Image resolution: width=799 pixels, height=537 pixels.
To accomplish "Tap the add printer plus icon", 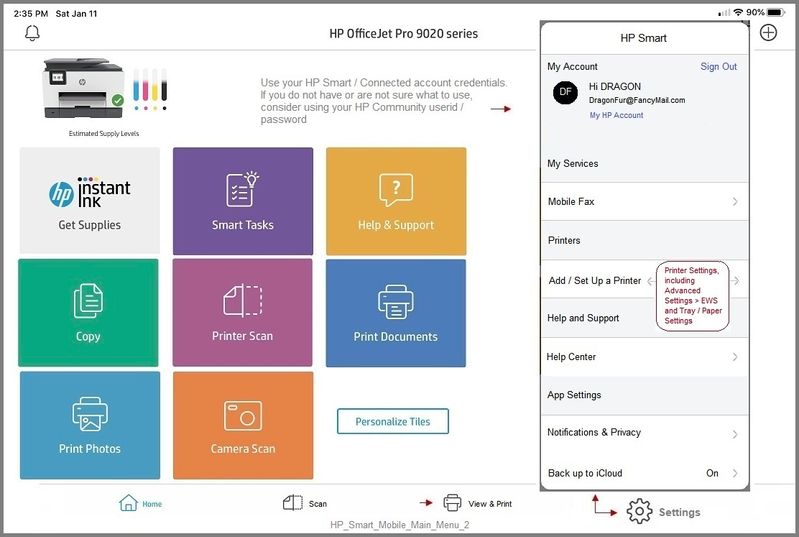I will point(768,33).
